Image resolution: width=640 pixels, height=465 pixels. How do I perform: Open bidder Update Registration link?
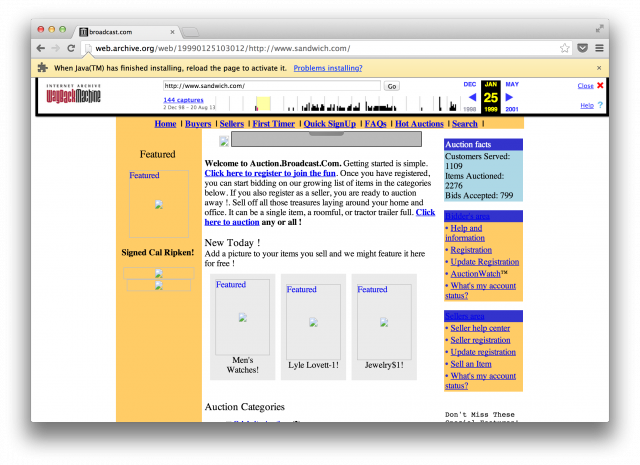tap(485, 262)
